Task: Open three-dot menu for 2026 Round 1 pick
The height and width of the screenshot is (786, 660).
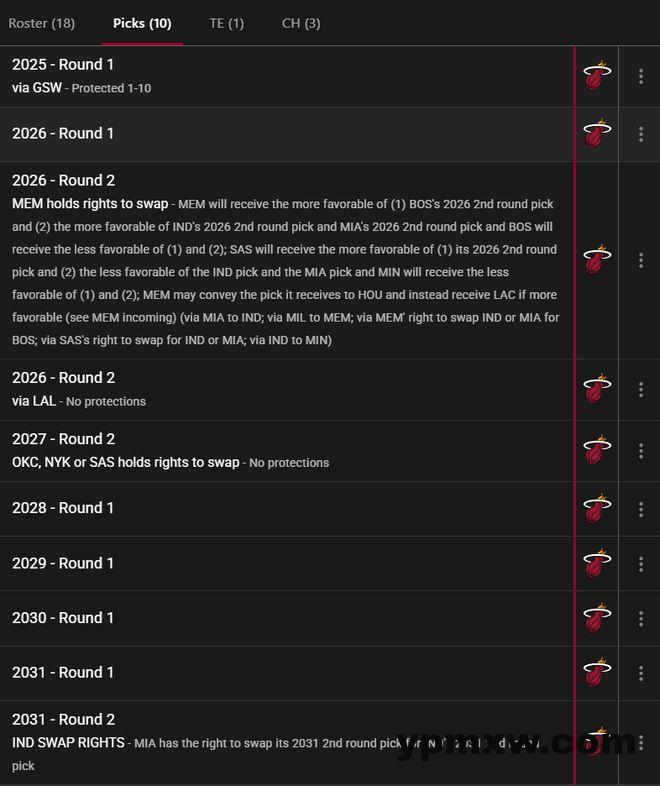Action: pos(640,134)
